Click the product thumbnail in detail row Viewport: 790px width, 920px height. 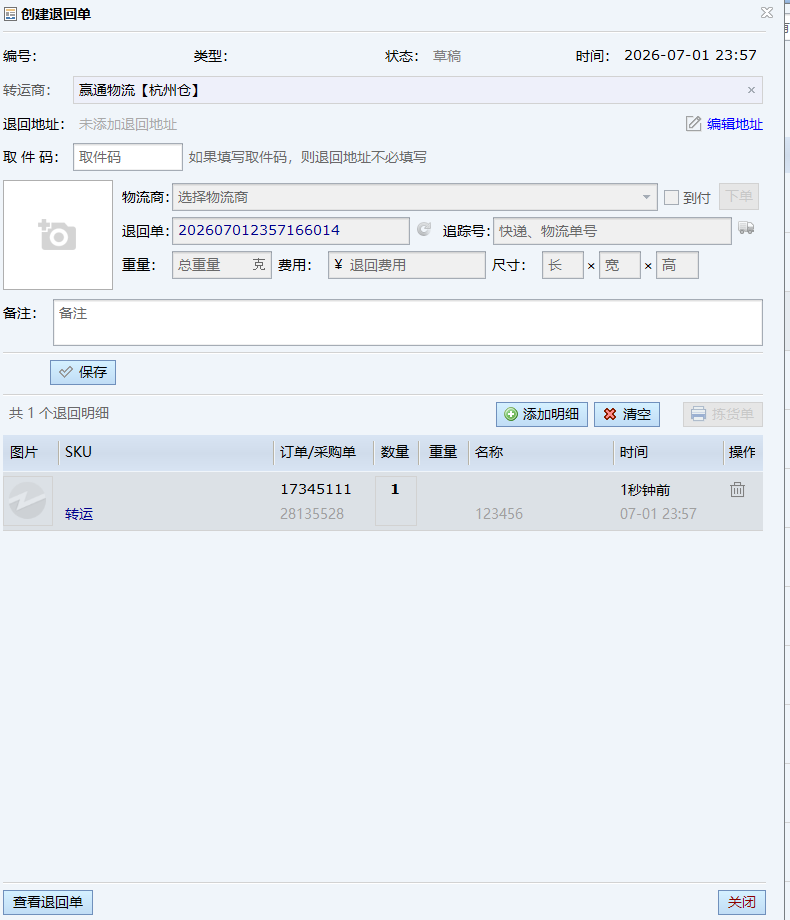coord(28,500)
